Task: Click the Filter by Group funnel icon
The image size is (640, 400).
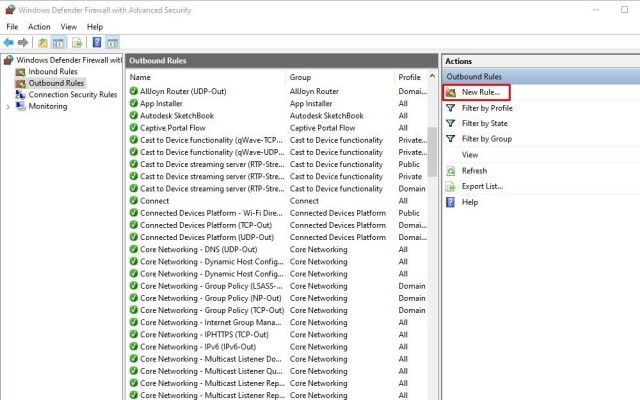Action: pyautogui.click(x=450, y=139)
